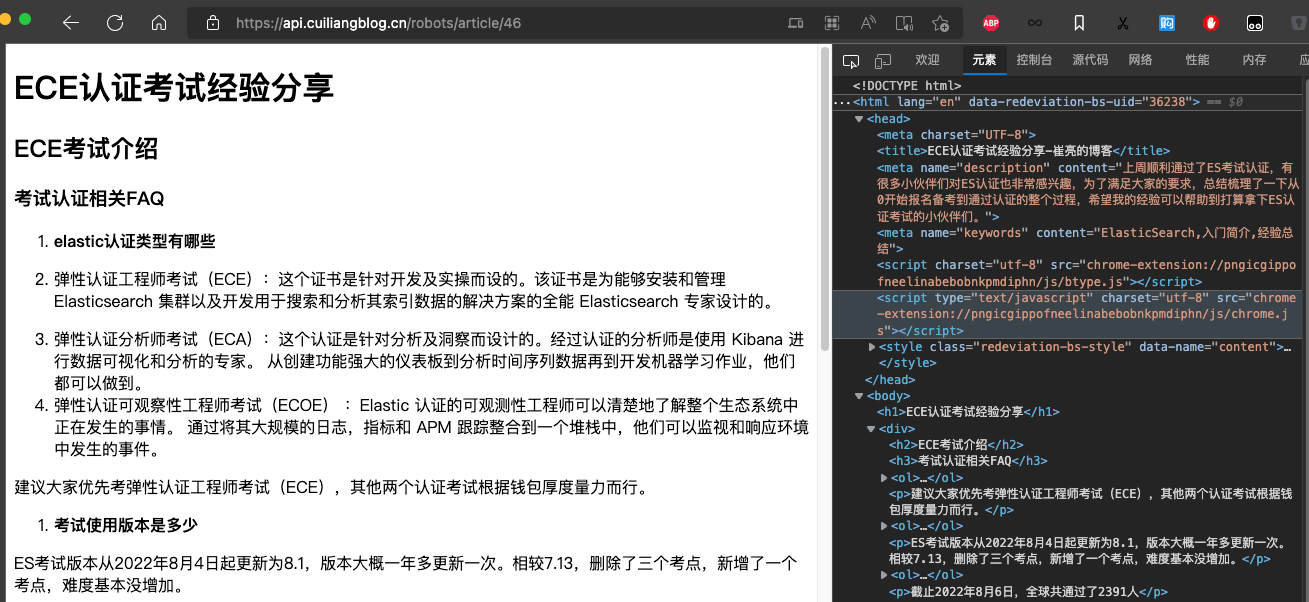Activate DevTools inspect element picker

pyautogui.click(x=851, y=60)
